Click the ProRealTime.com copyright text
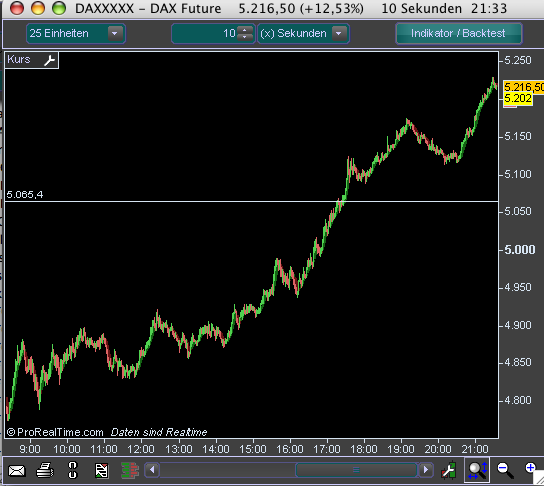 (55, 432)
